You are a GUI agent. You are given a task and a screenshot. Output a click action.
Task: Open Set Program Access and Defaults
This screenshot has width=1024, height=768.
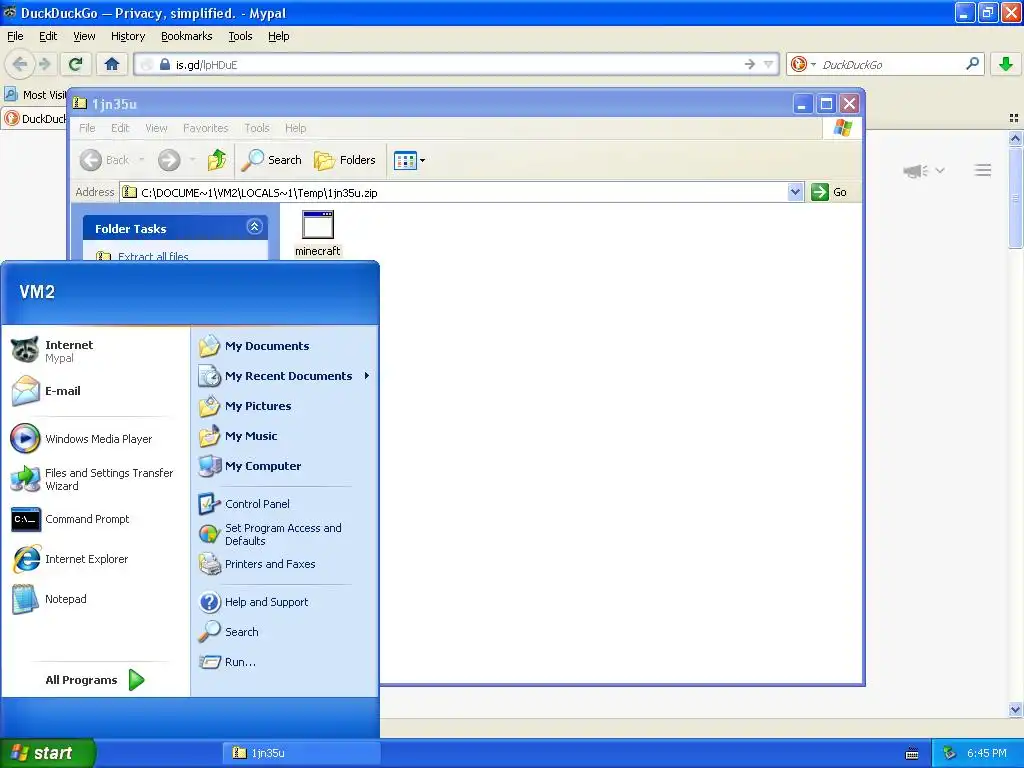coord(285,534)
